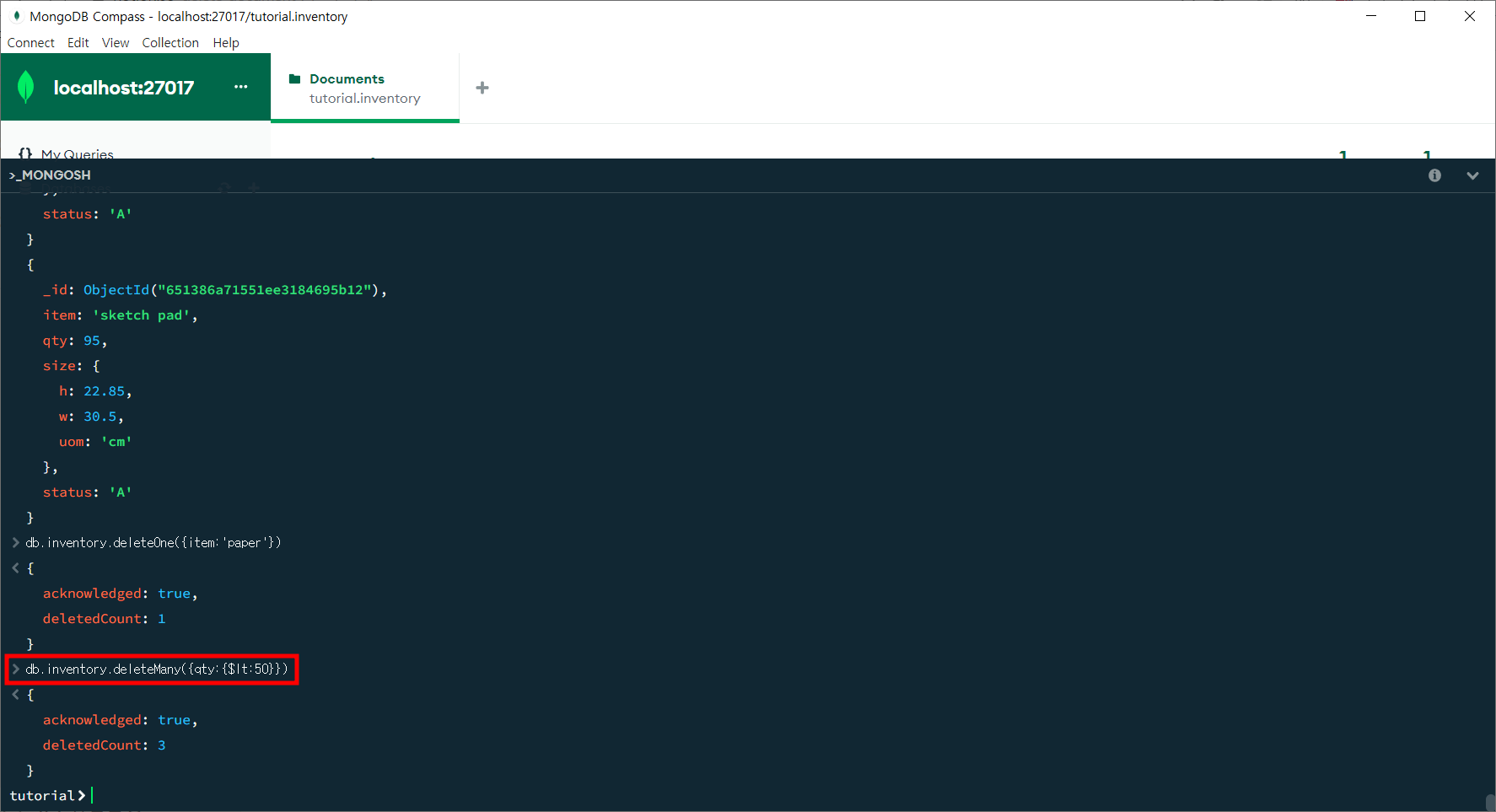1496x812 pixels.
Task: Click the item 'sketch pad' line
Action: pyautogui.click(x=121, y=315)
